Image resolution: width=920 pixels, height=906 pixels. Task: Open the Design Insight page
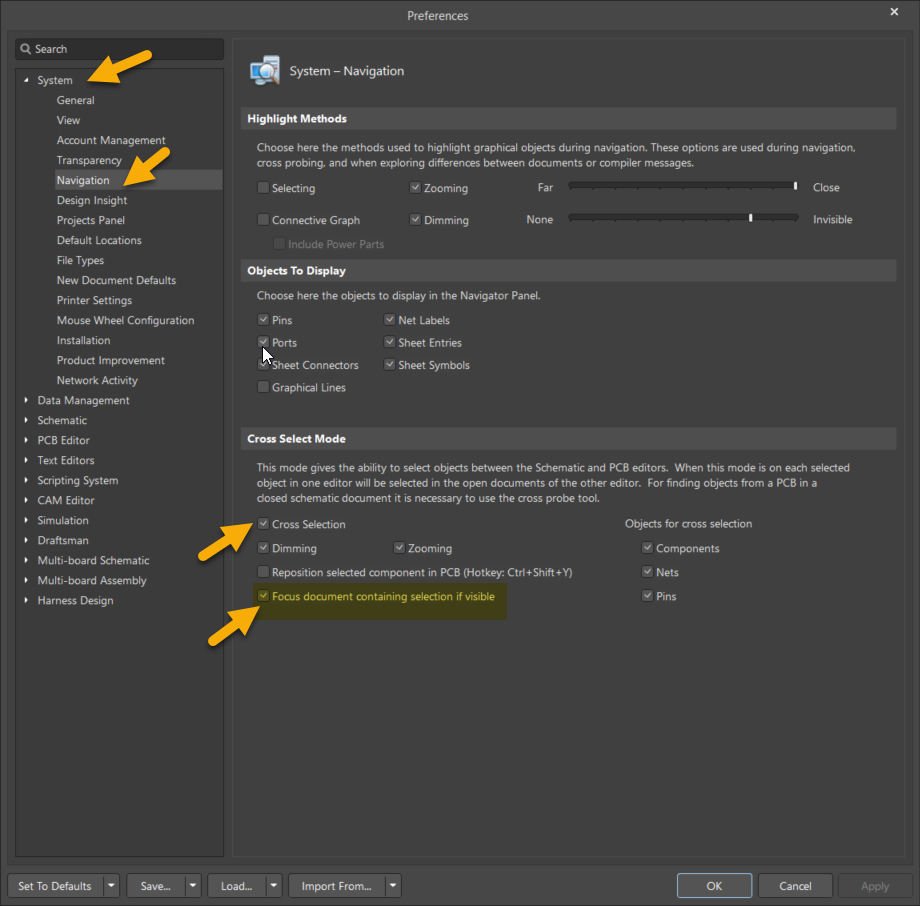92,200
